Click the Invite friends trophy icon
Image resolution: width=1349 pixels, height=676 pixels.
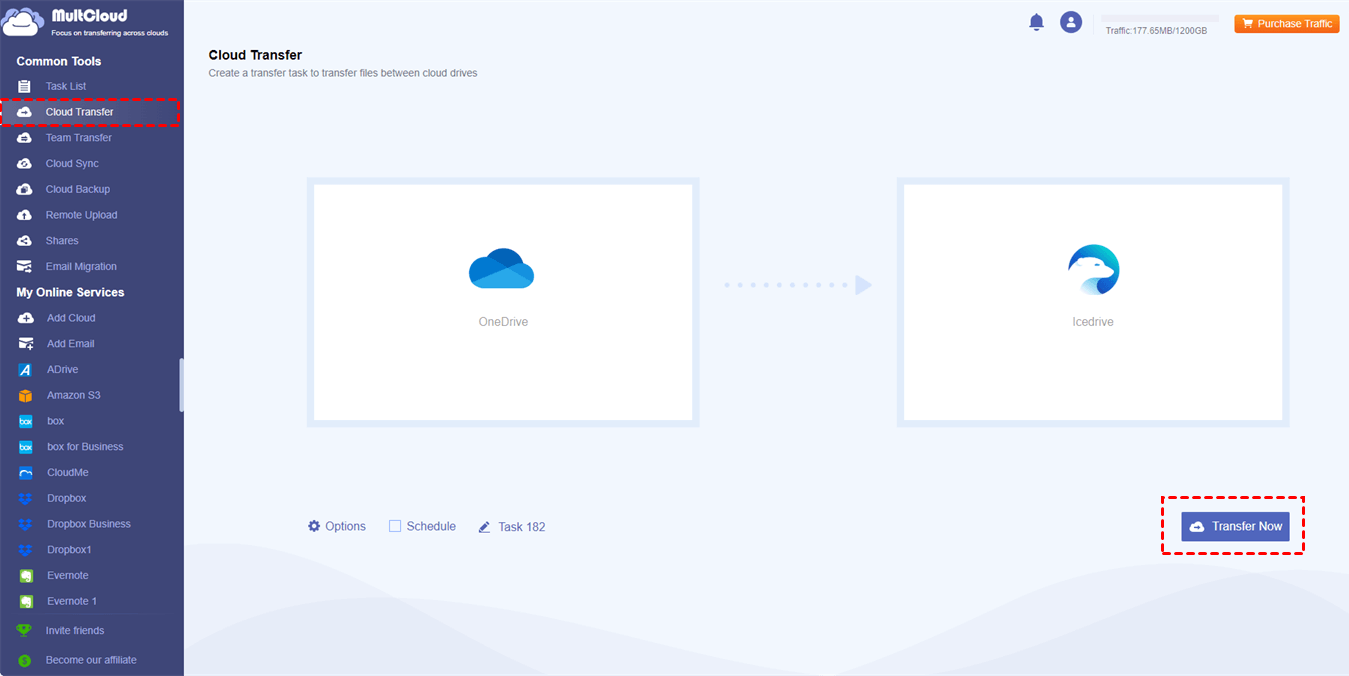pos(25,631)
